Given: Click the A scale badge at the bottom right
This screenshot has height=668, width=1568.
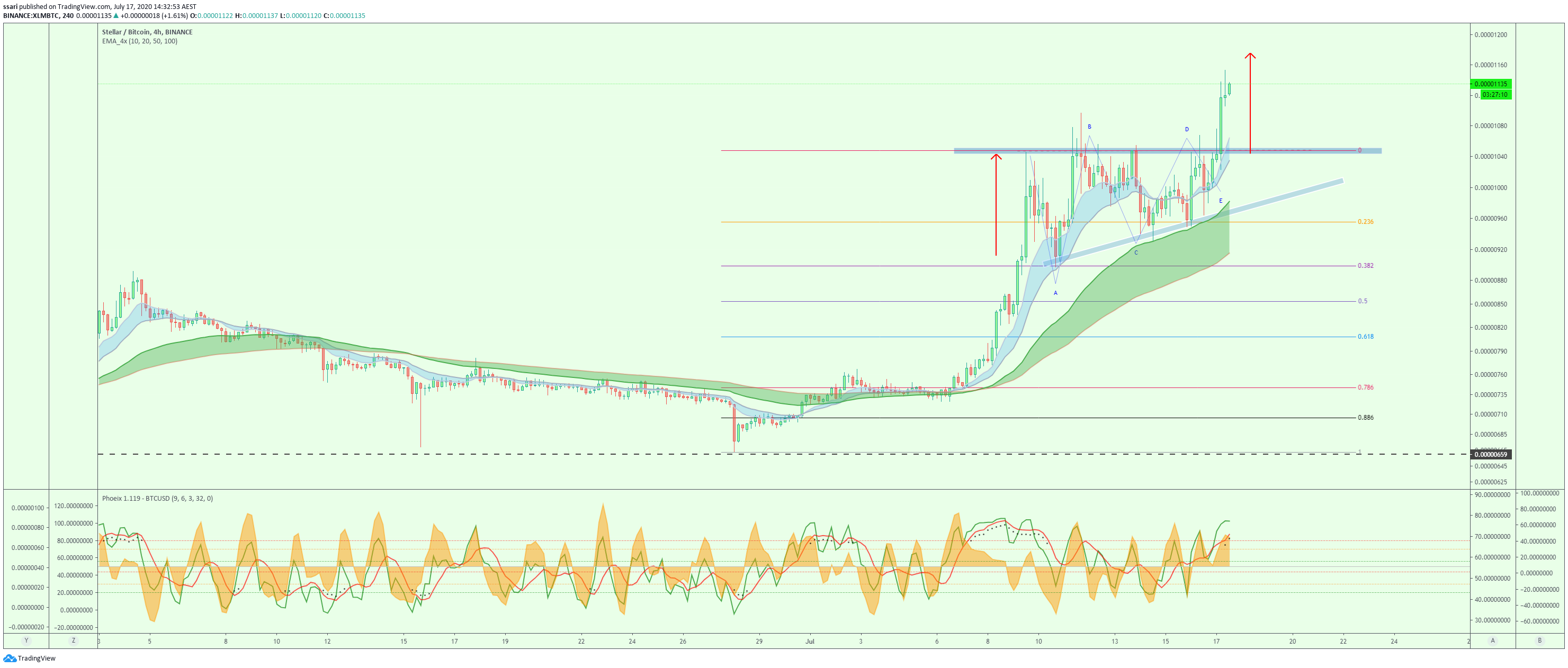Looking at the screenshot, I should [x=1492, y=640].
